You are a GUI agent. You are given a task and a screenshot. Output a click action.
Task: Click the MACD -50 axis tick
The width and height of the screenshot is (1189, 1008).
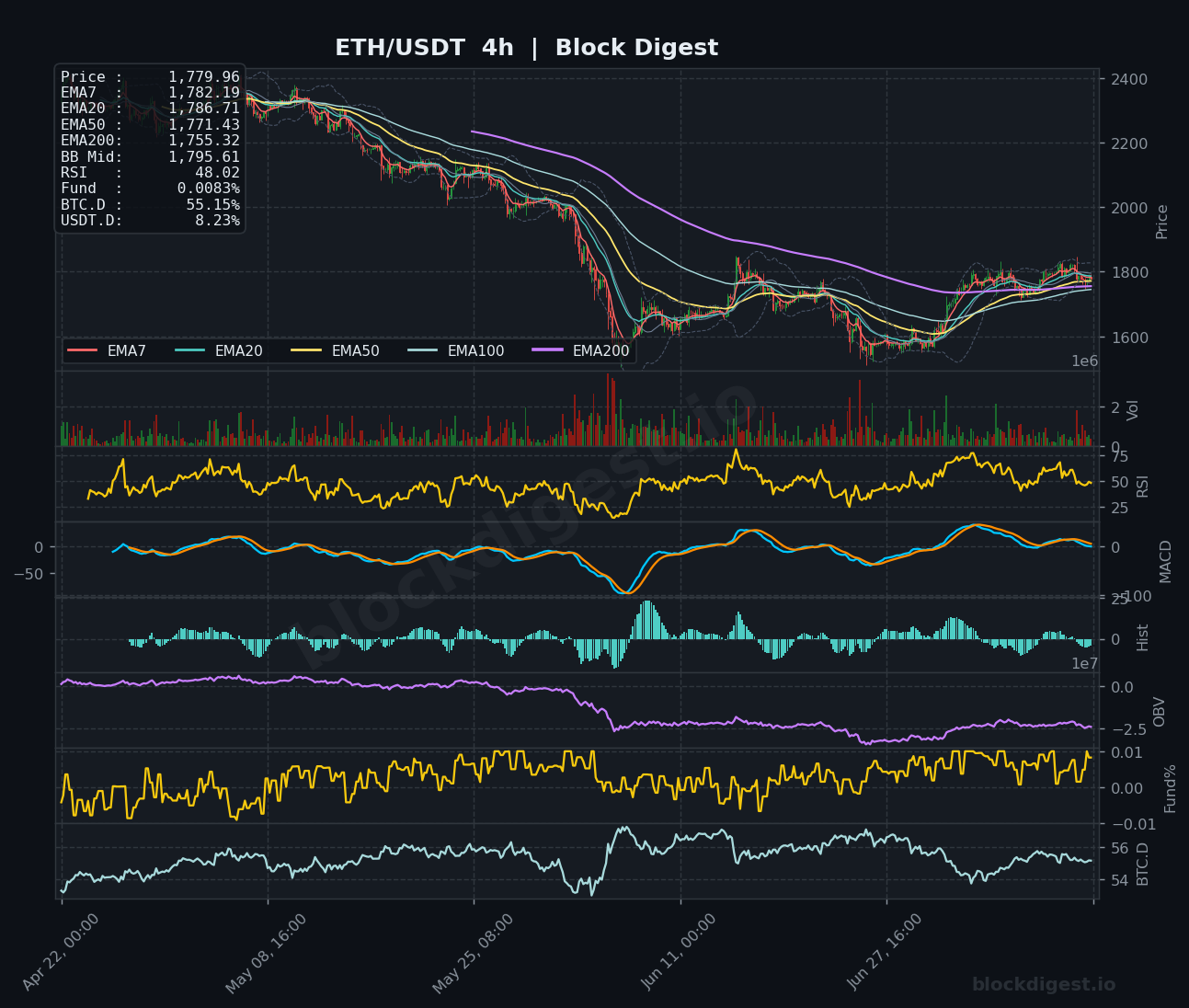(x=29, y=573)
